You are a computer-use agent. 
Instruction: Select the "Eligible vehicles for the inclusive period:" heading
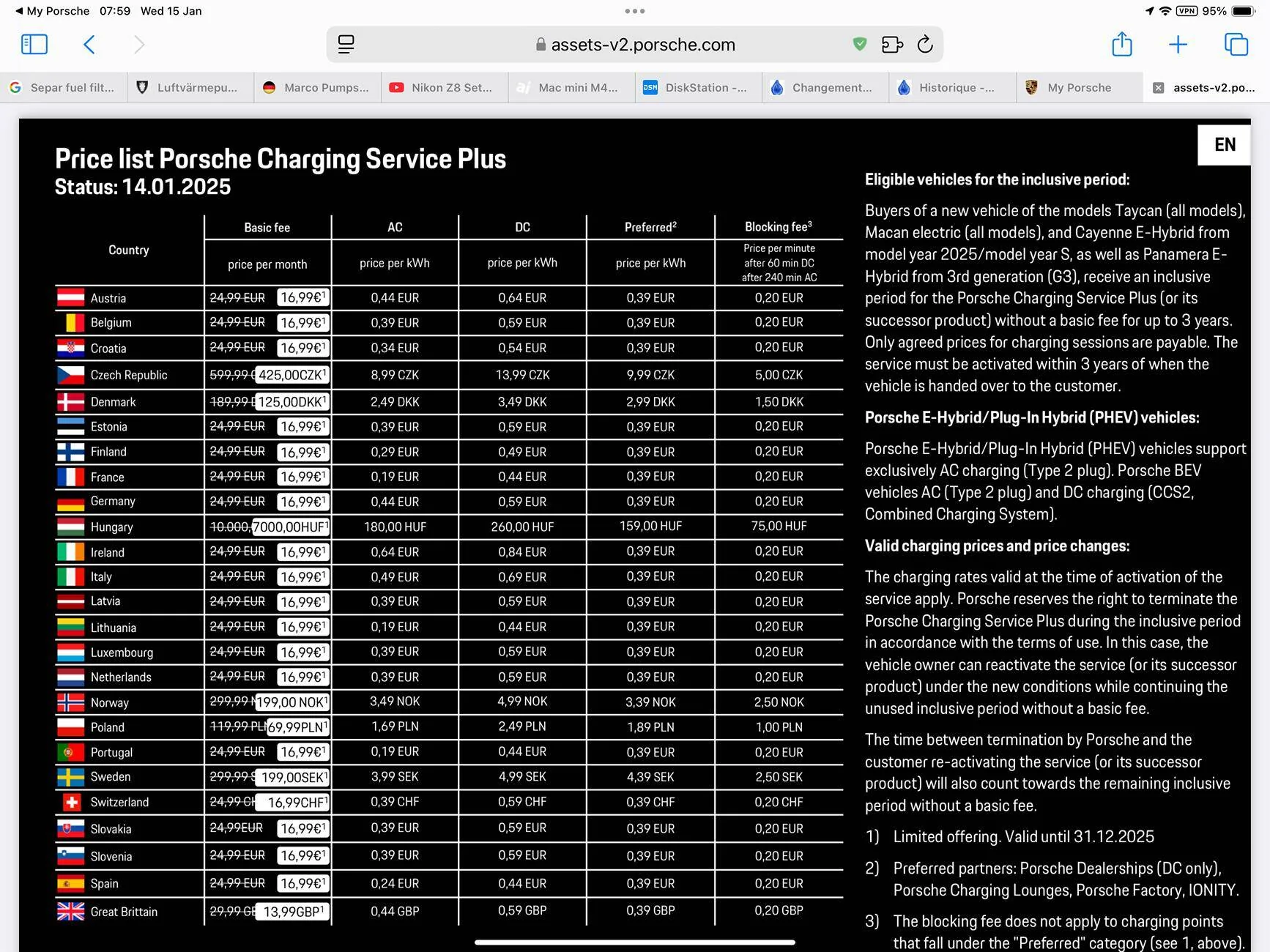pos(997,180)
